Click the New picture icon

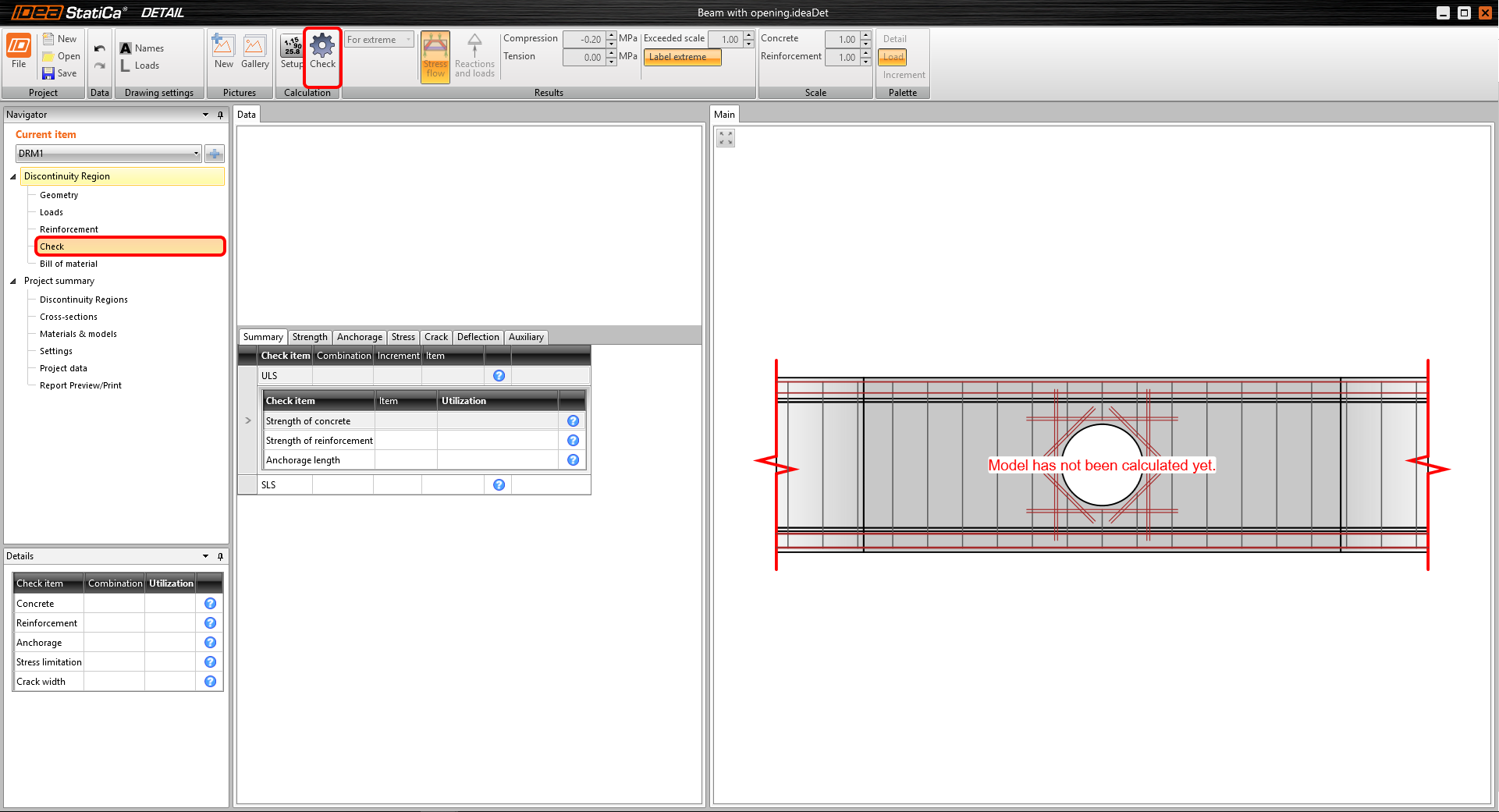point(223,48)
